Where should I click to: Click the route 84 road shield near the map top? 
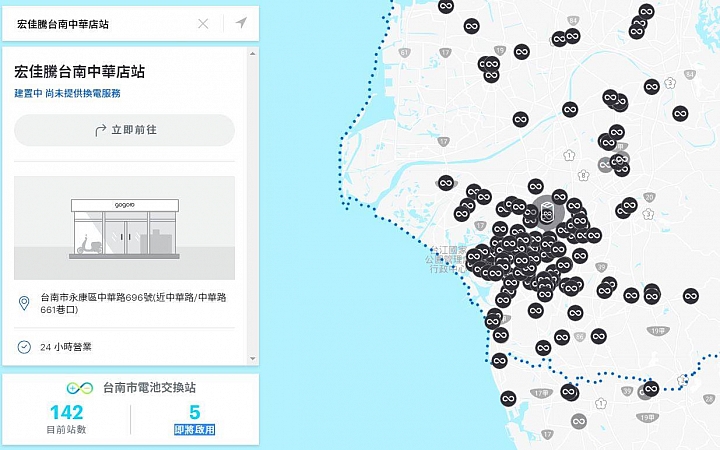tap(573, 20)
